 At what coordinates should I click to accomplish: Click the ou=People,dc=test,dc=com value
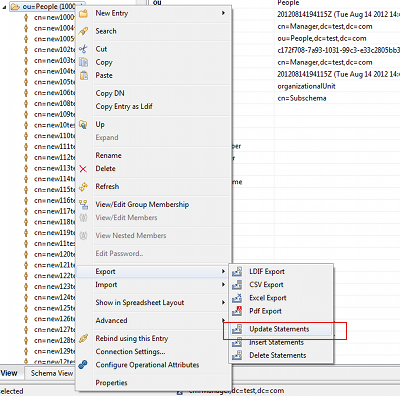pos(322,38)
